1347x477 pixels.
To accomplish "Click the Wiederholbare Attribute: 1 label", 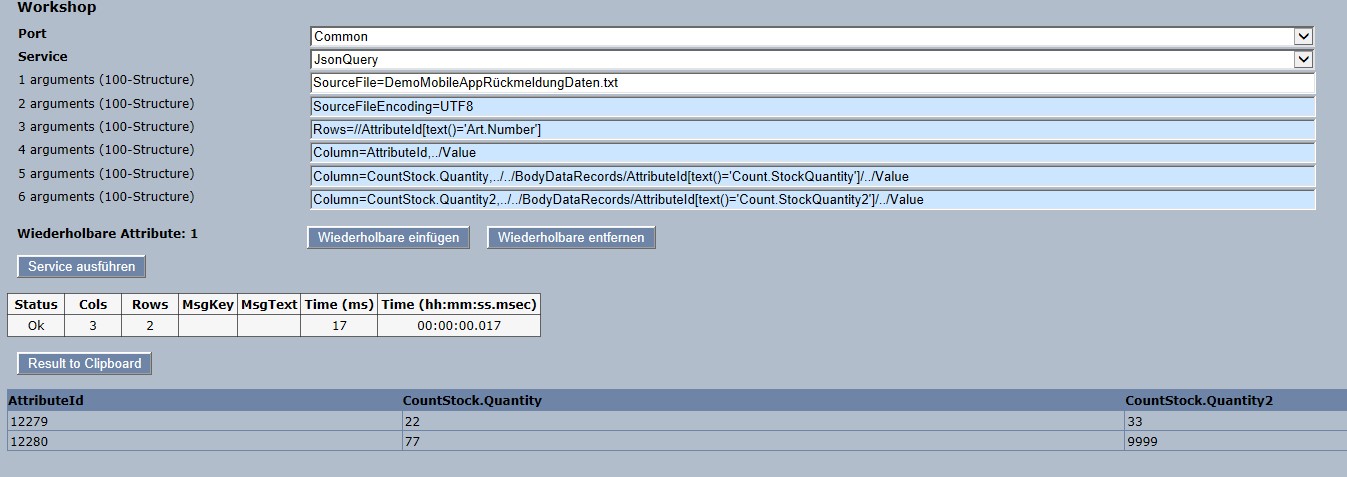I will click(x=108, y=233).
